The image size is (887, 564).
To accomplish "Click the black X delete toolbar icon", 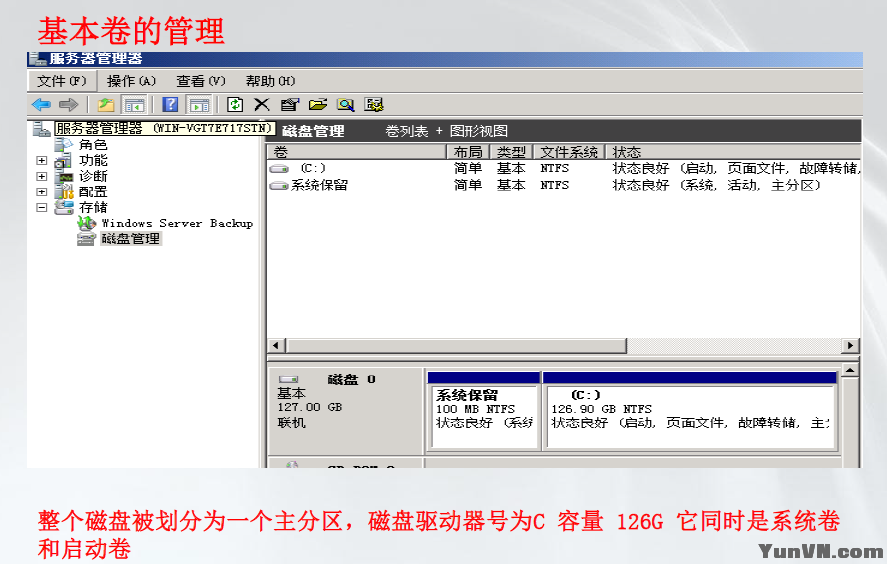I will [261, 105].
